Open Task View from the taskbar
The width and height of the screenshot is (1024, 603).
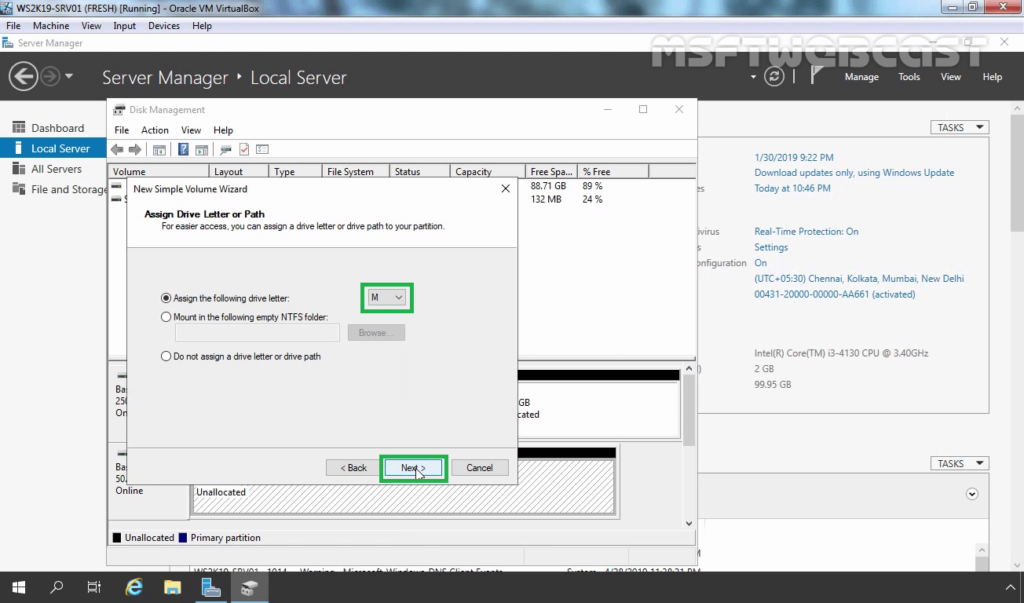coord(94,587)
